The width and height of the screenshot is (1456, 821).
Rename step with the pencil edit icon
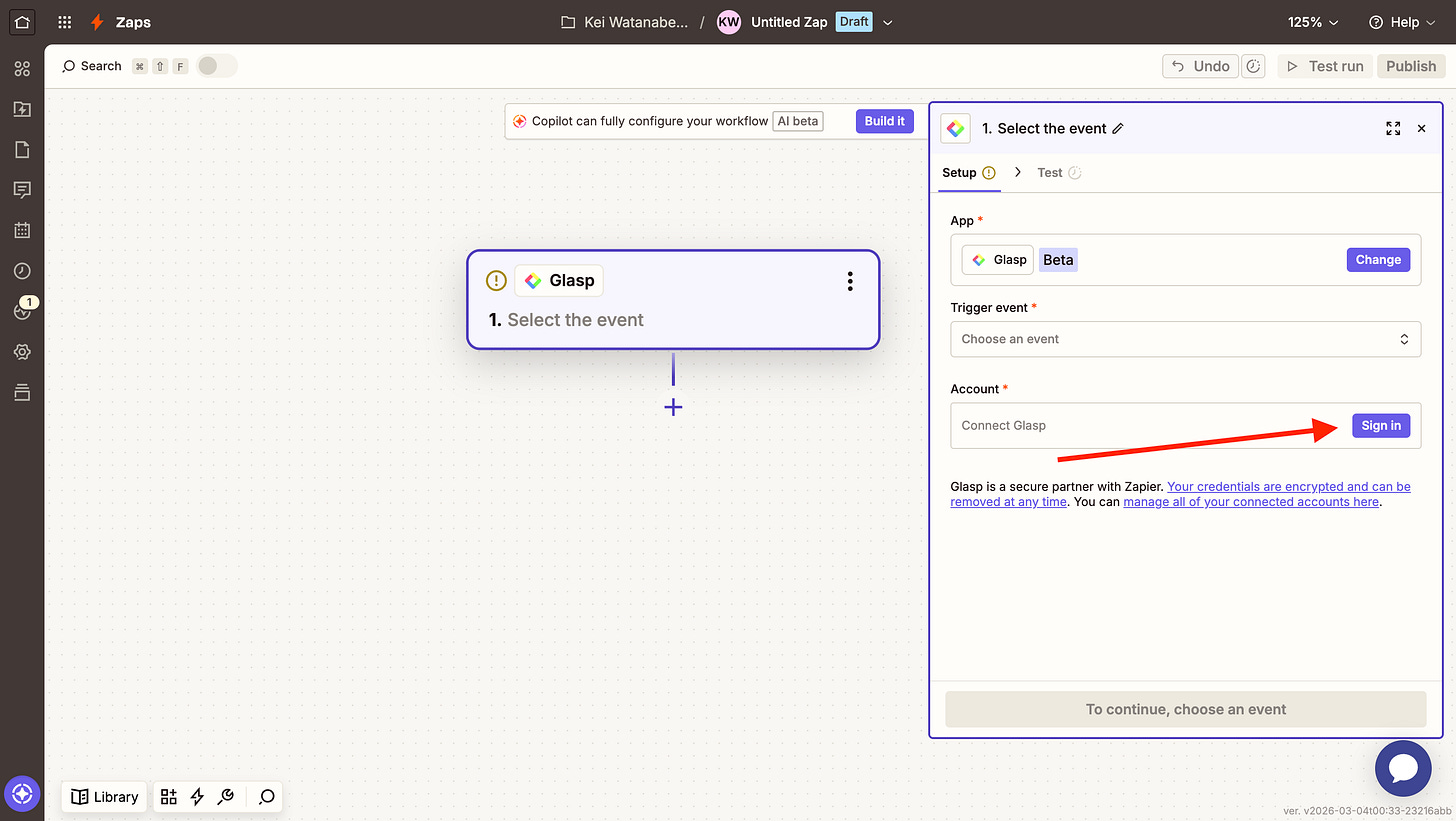pos(1118,128)
